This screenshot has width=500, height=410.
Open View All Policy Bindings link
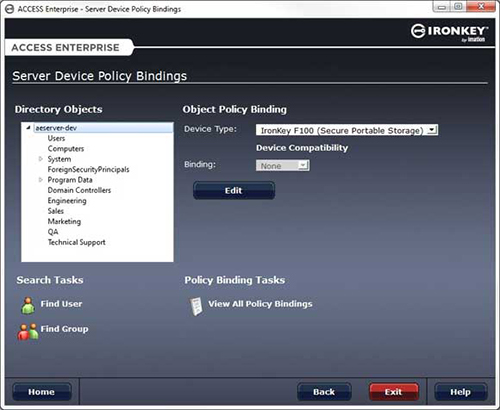tap(260, 304)
